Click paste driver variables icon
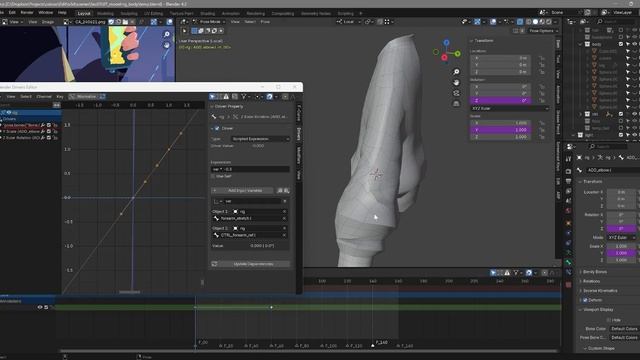Image resolution: width=640 pixels, height=360 pixels. (287, 191)
